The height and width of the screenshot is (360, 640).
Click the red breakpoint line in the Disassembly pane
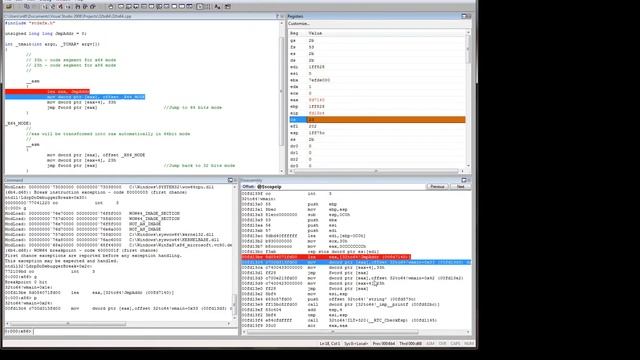click(326, 257)
